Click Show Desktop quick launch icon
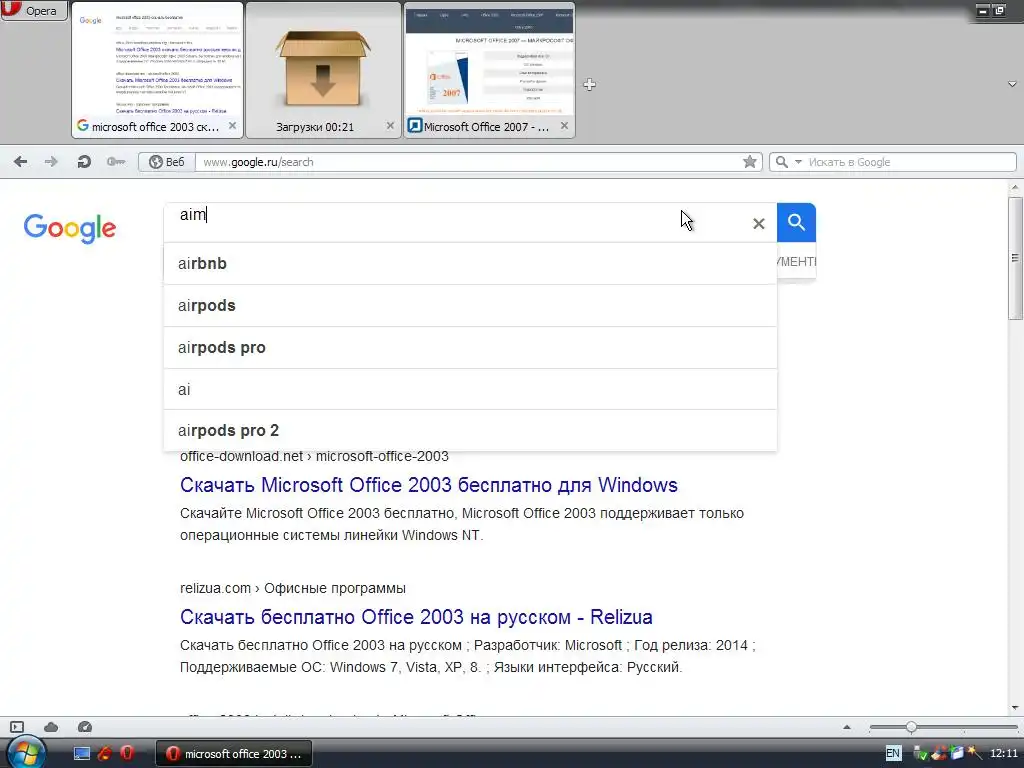 coord(82,754)
